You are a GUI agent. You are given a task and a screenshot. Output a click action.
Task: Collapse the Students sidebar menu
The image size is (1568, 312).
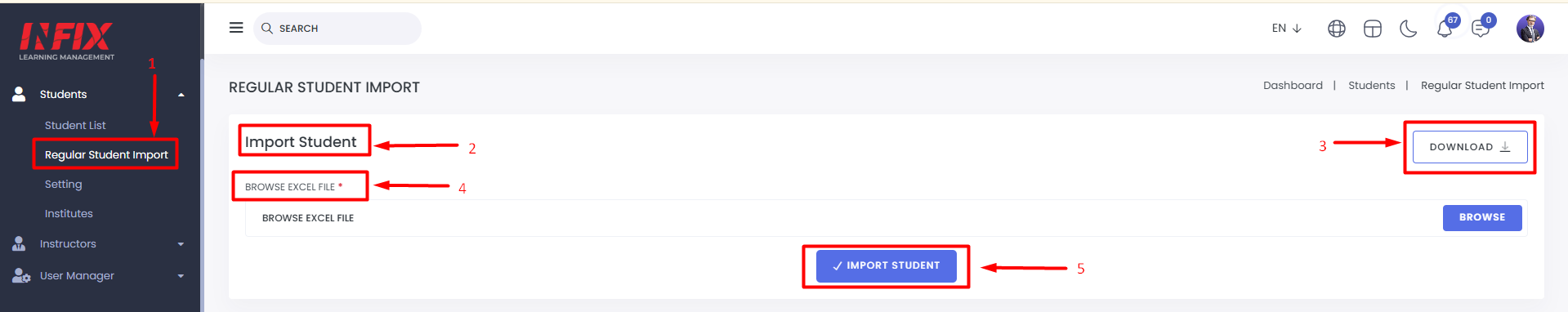(x=181, y=95)
